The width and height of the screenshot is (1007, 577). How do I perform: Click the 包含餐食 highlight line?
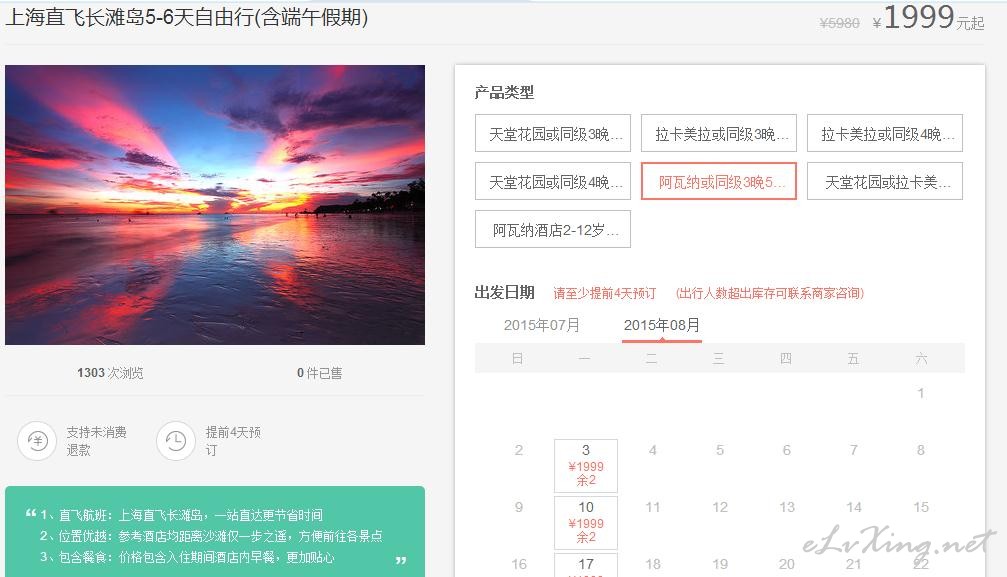[x=187, y=557]
